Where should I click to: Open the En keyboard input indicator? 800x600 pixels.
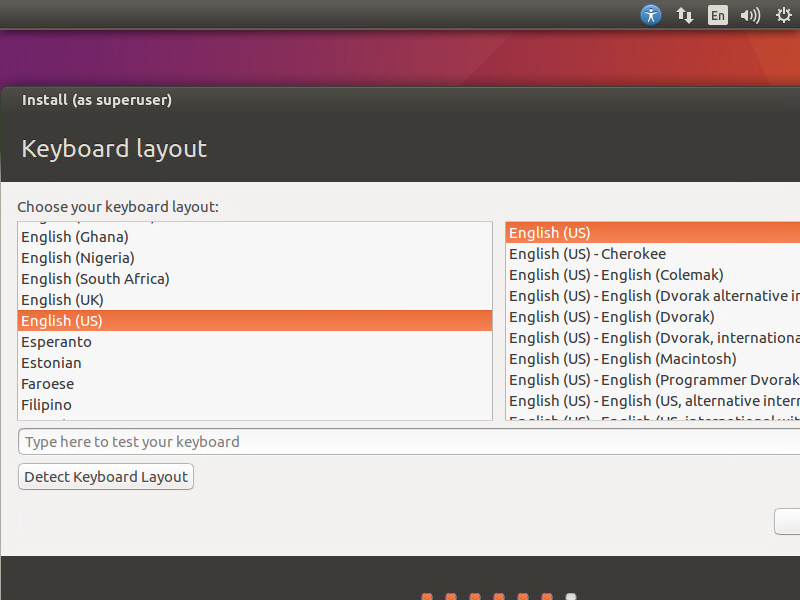click(x=717, y=15)
